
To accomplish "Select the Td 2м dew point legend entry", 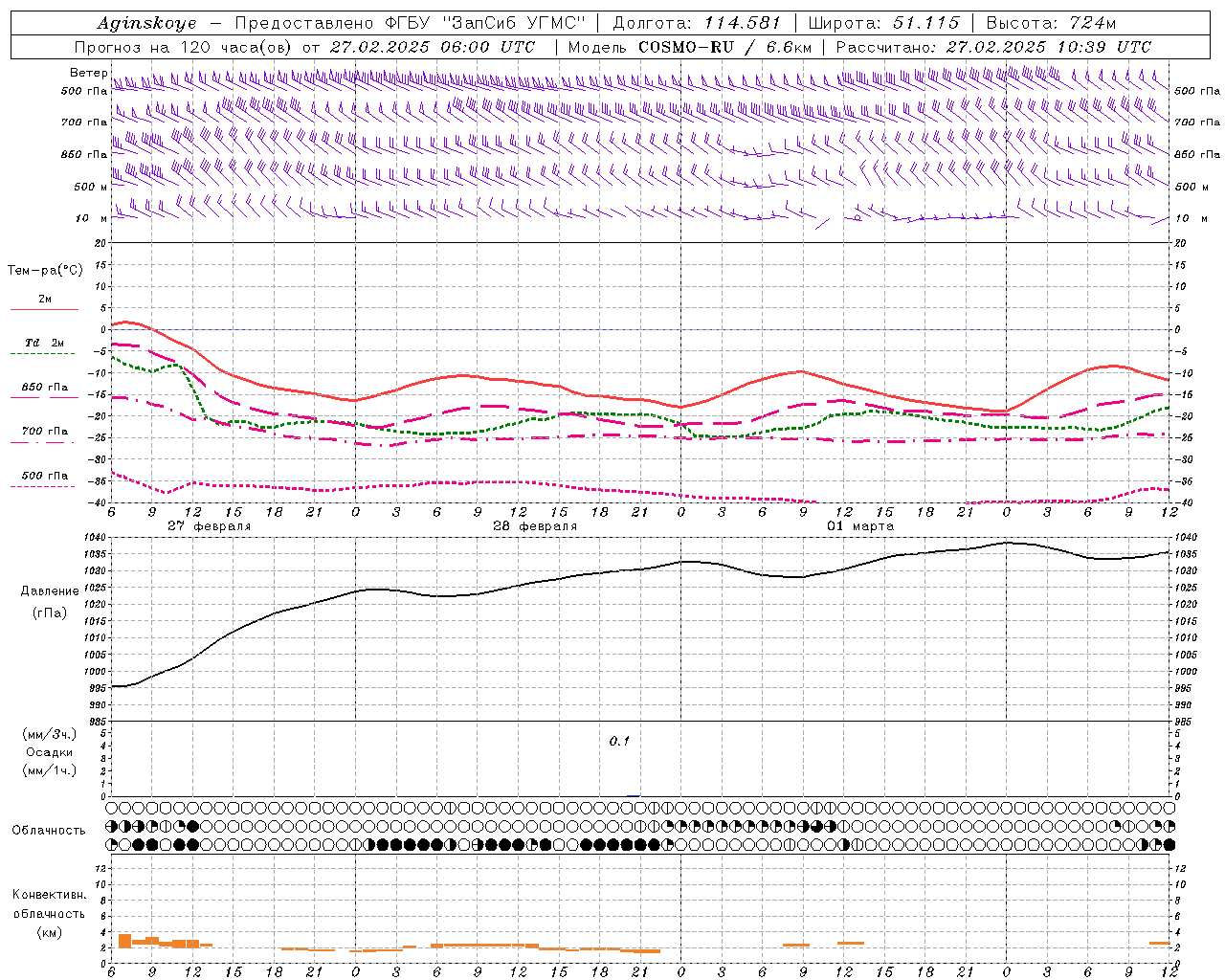I will pos(45,343).
